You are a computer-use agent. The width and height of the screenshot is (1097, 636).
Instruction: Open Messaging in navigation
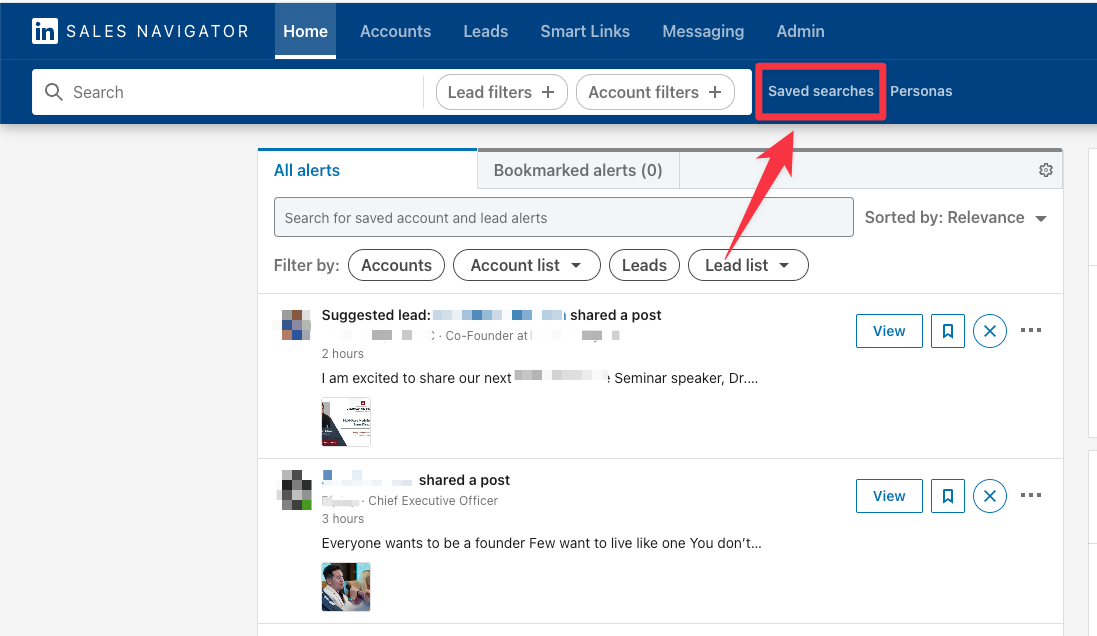[x=703, y=31]
